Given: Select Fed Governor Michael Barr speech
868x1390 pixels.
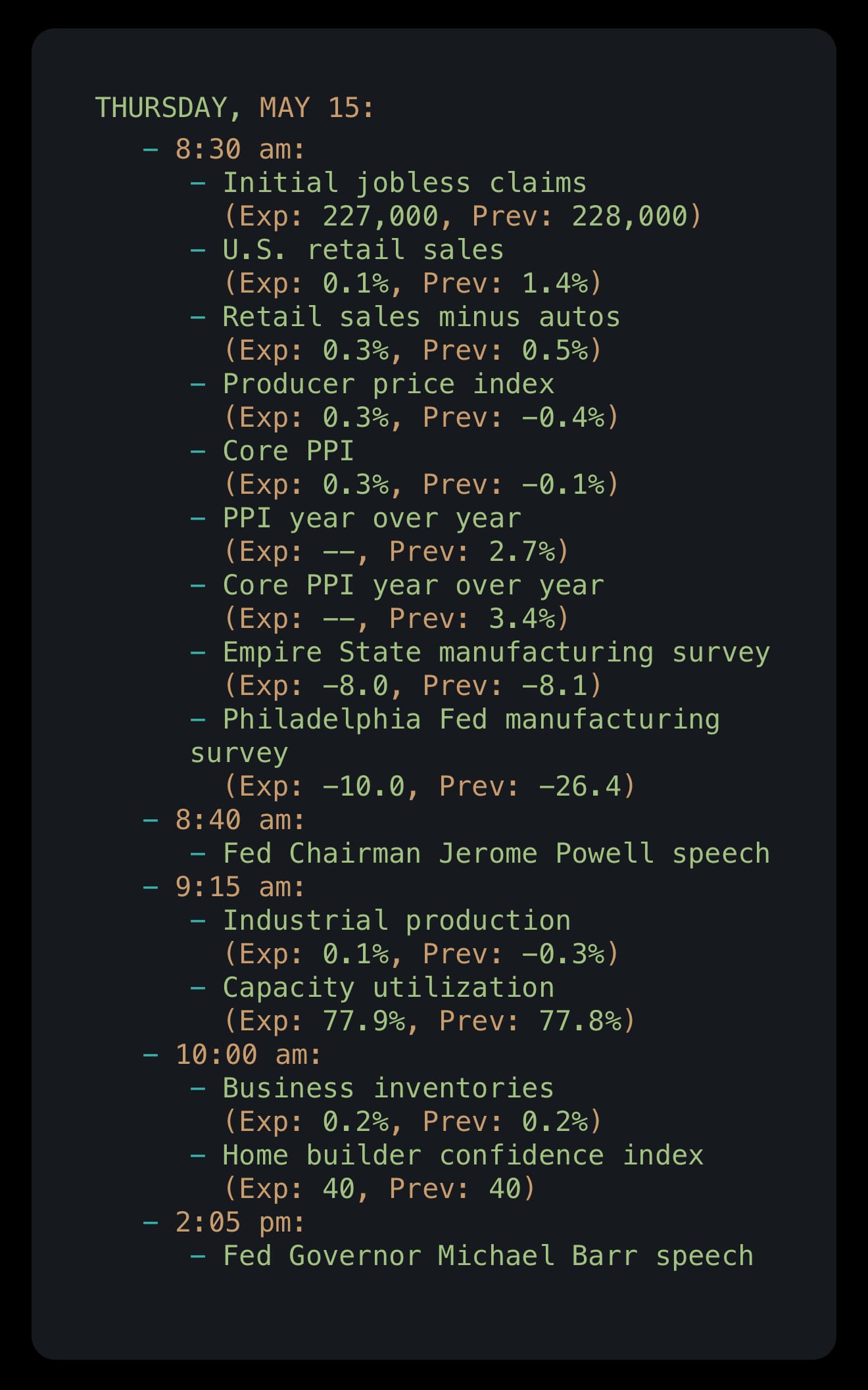Looking at the screenshot, I should 488,1256.
